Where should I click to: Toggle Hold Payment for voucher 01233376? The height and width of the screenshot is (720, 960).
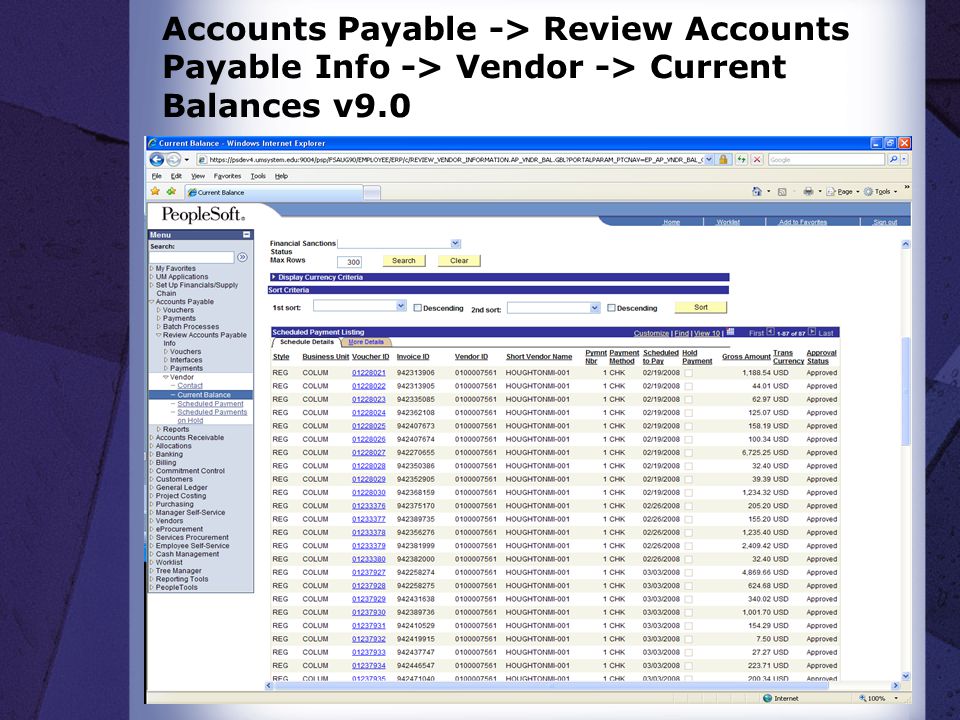pos(689,506)
